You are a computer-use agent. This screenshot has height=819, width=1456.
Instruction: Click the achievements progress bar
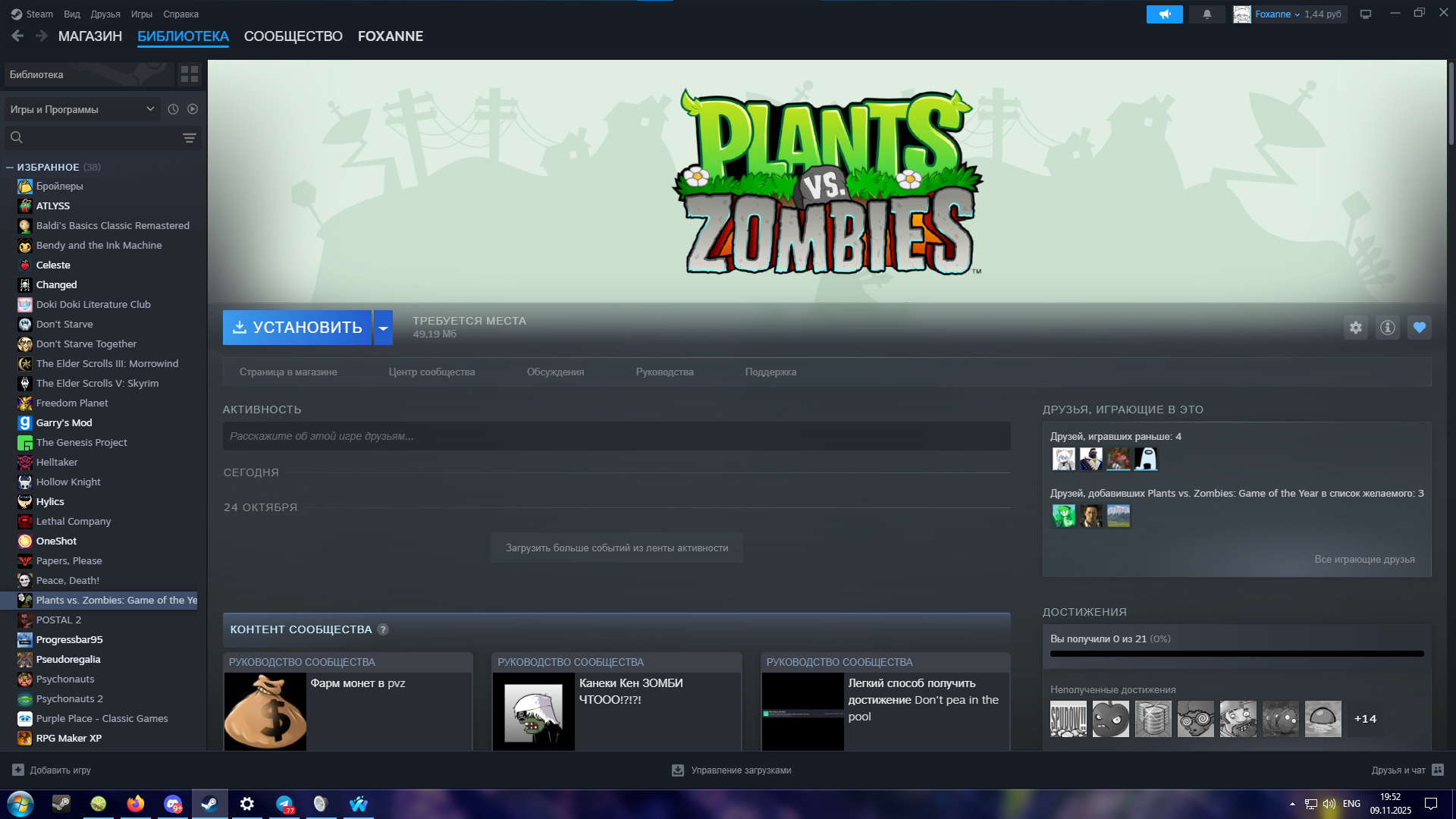pos(1236,654)
